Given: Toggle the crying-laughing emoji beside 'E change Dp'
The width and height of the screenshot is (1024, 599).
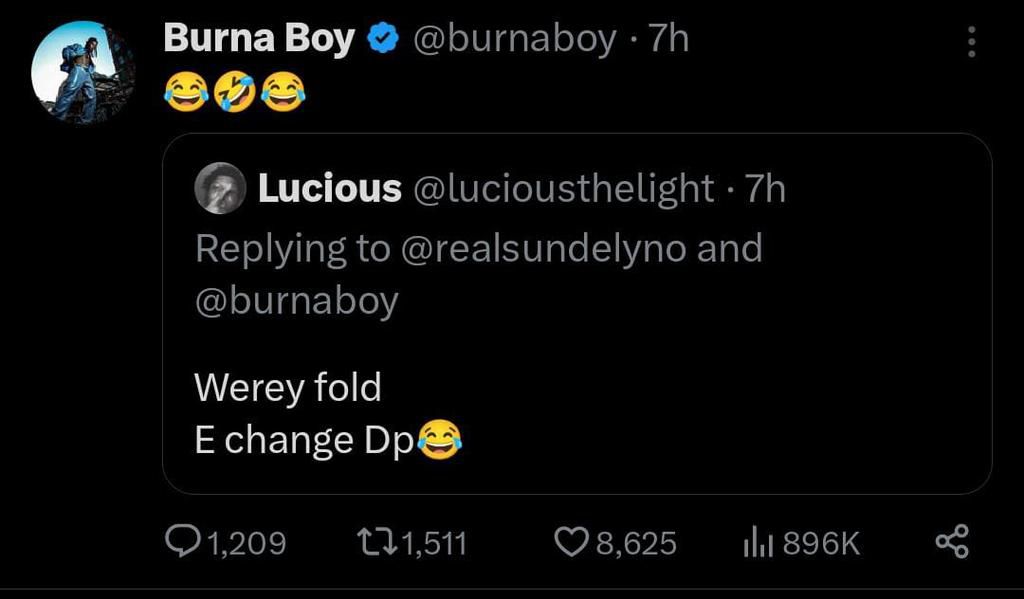Looking at the screenshot, I should click(442, 437).
